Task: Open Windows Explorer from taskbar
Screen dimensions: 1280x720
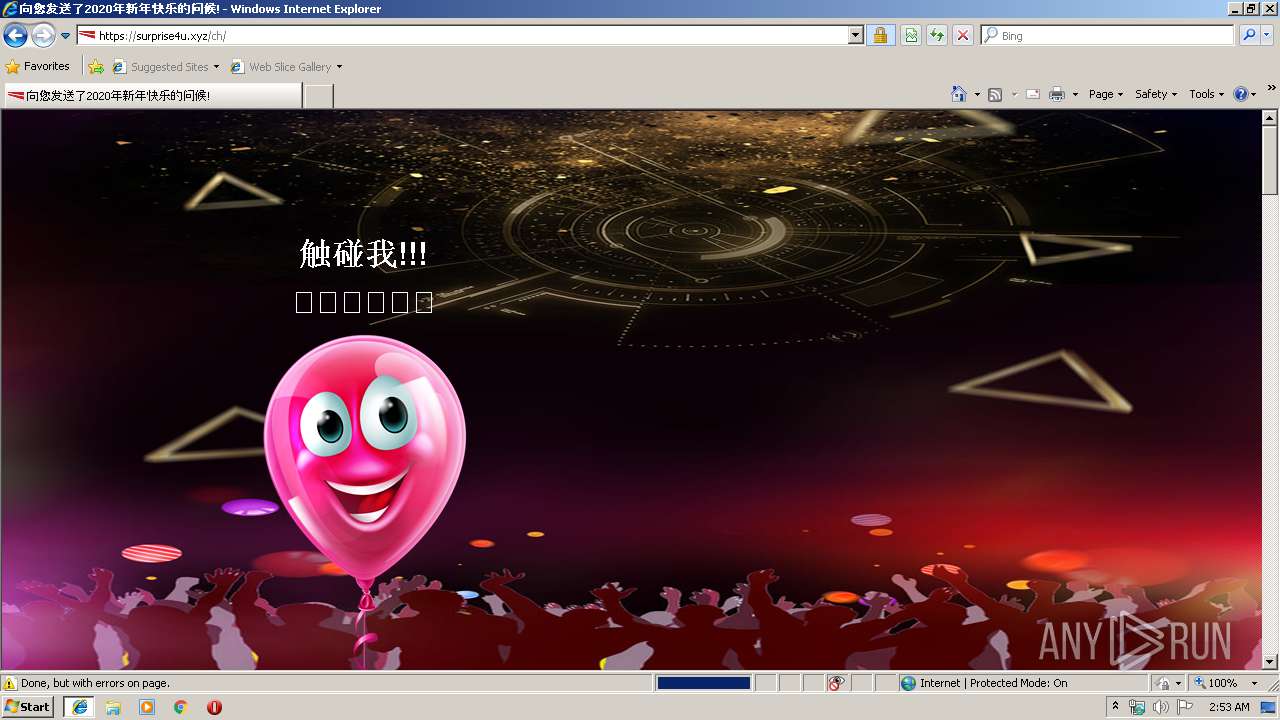Action: (113, 707)
